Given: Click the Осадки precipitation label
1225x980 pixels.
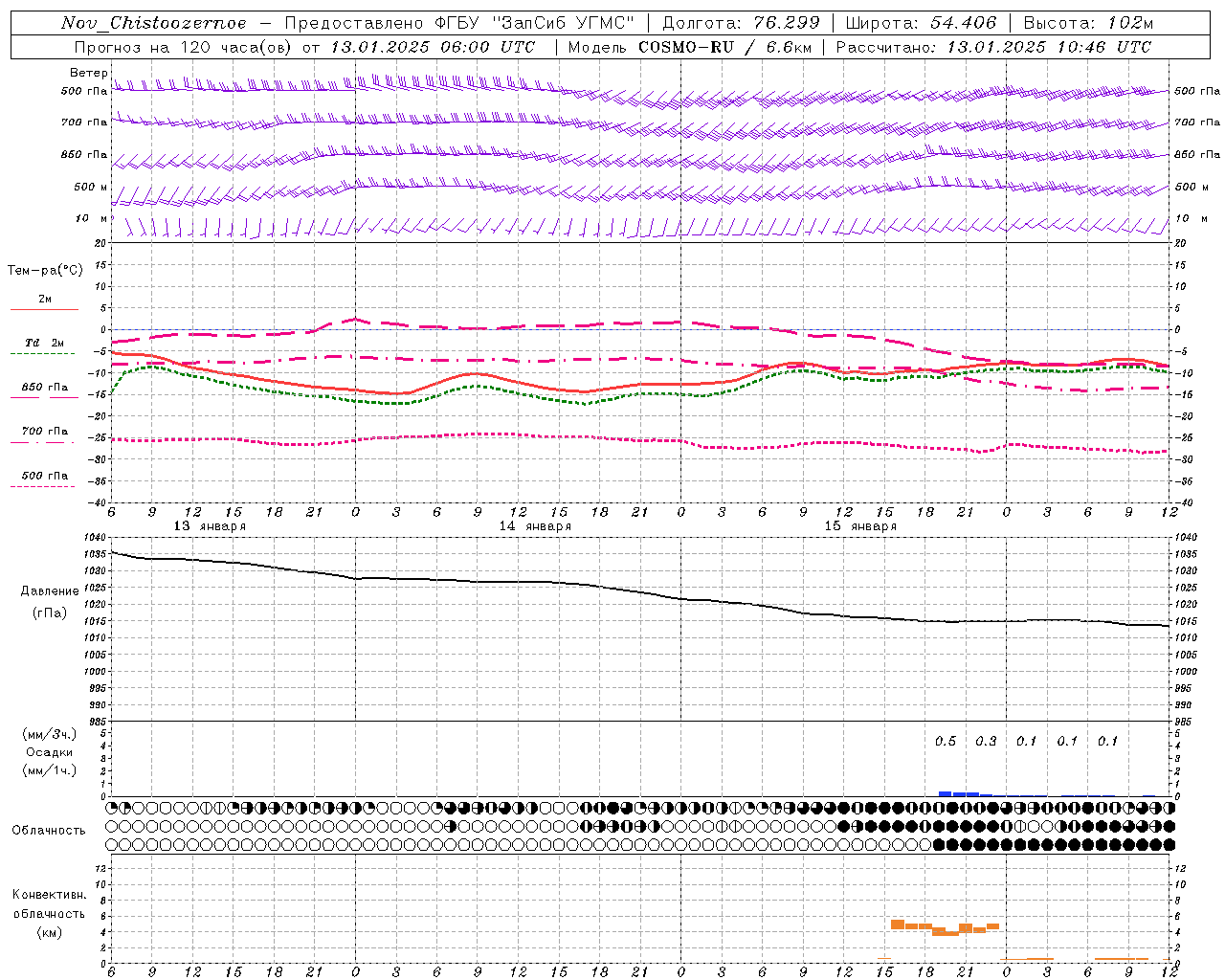Looking at the screenshot, I should click(50, 752).
